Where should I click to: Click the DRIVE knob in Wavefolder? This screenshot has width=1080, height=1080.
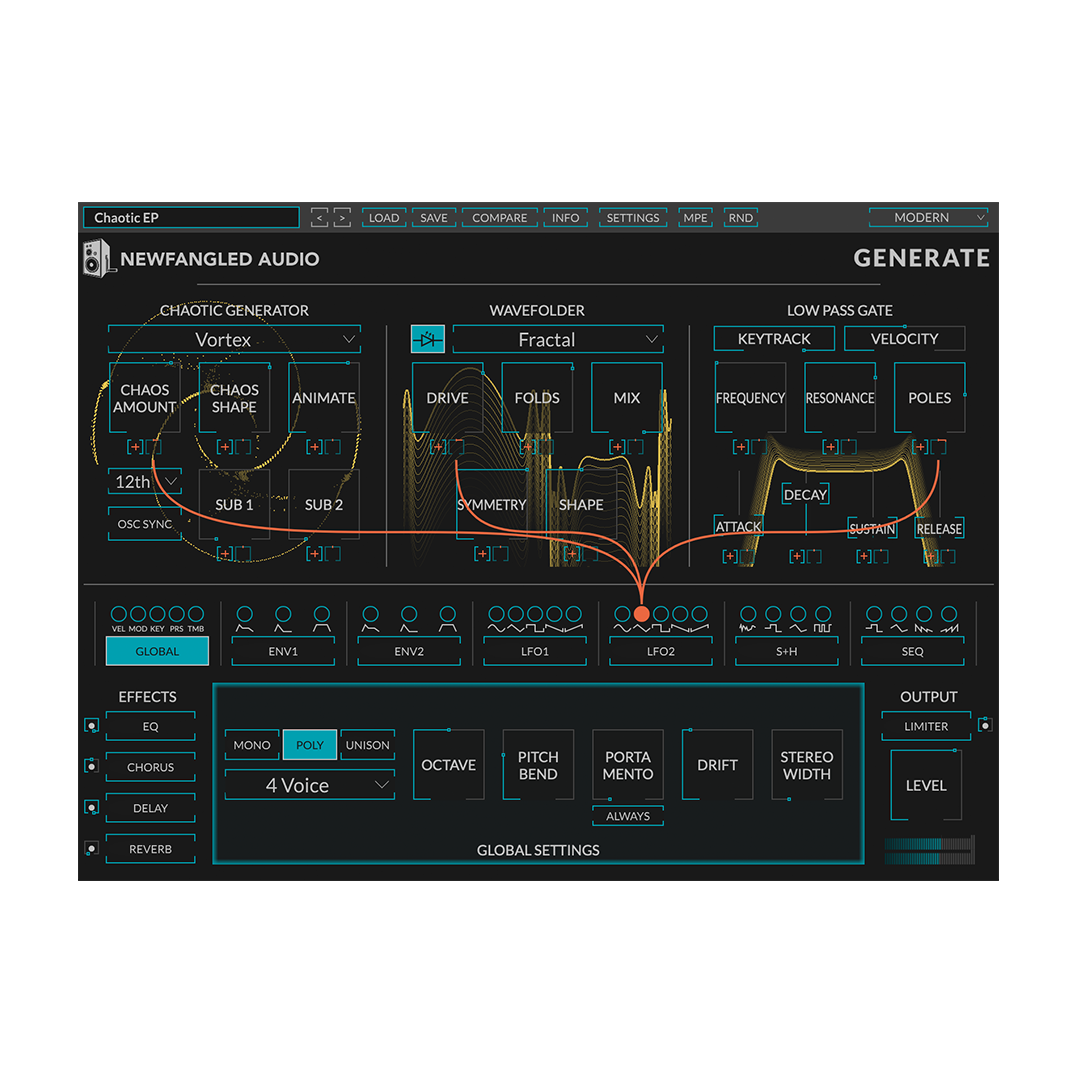point(448,398)
